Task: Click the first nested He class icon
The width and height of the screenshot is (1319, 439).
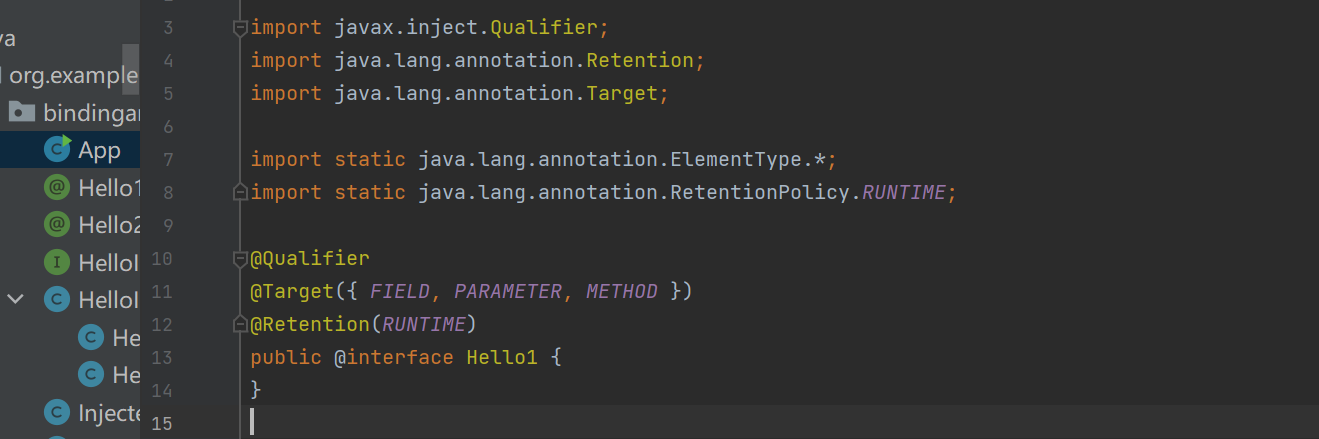Action: (x=92, y=337)
